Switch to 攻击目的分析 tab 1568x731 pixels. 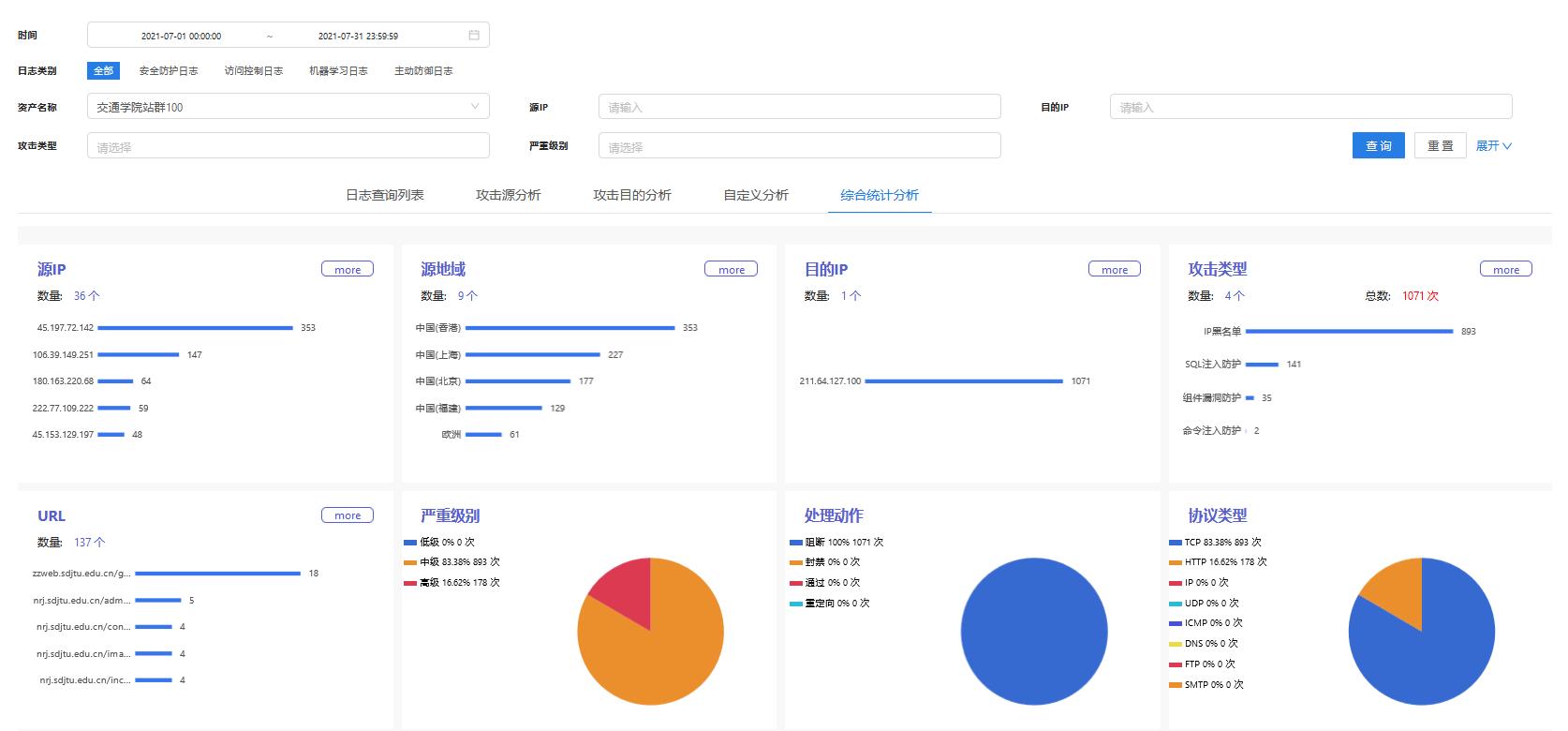[x=632, y=195]
